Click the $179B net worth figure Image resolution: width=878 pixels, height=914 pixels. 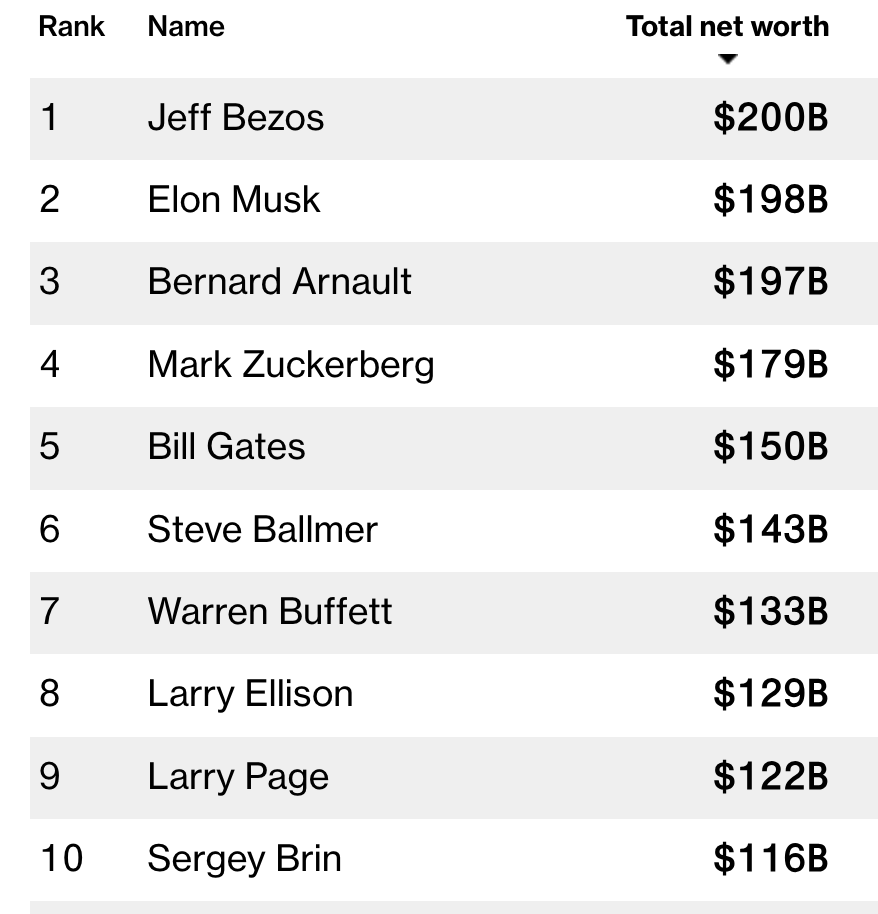point(770,365)
